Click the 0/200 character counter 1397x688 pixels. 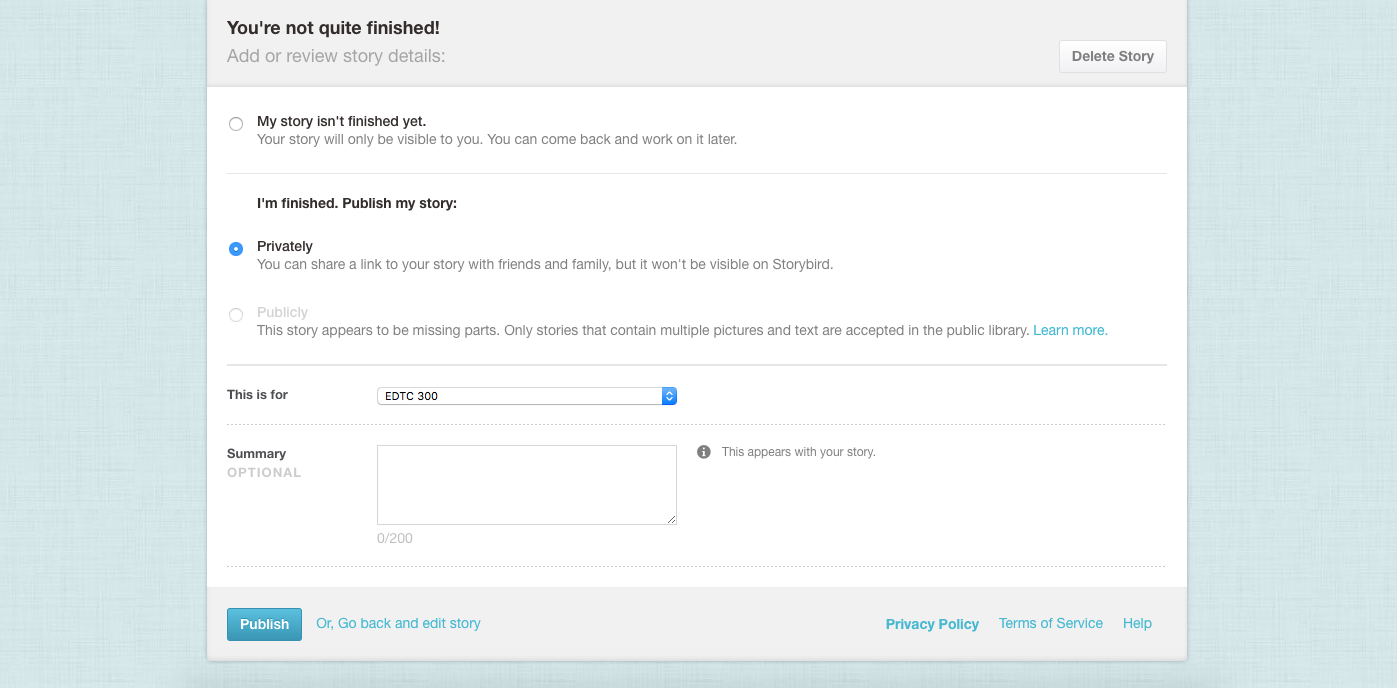(x=395, y=538)
